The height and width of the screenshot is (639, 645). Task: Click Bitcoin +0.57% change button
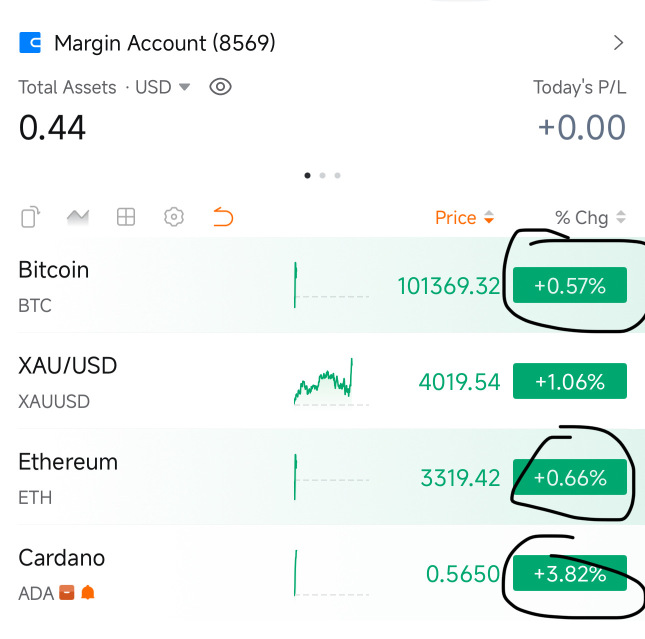click(x=569, y=286)
